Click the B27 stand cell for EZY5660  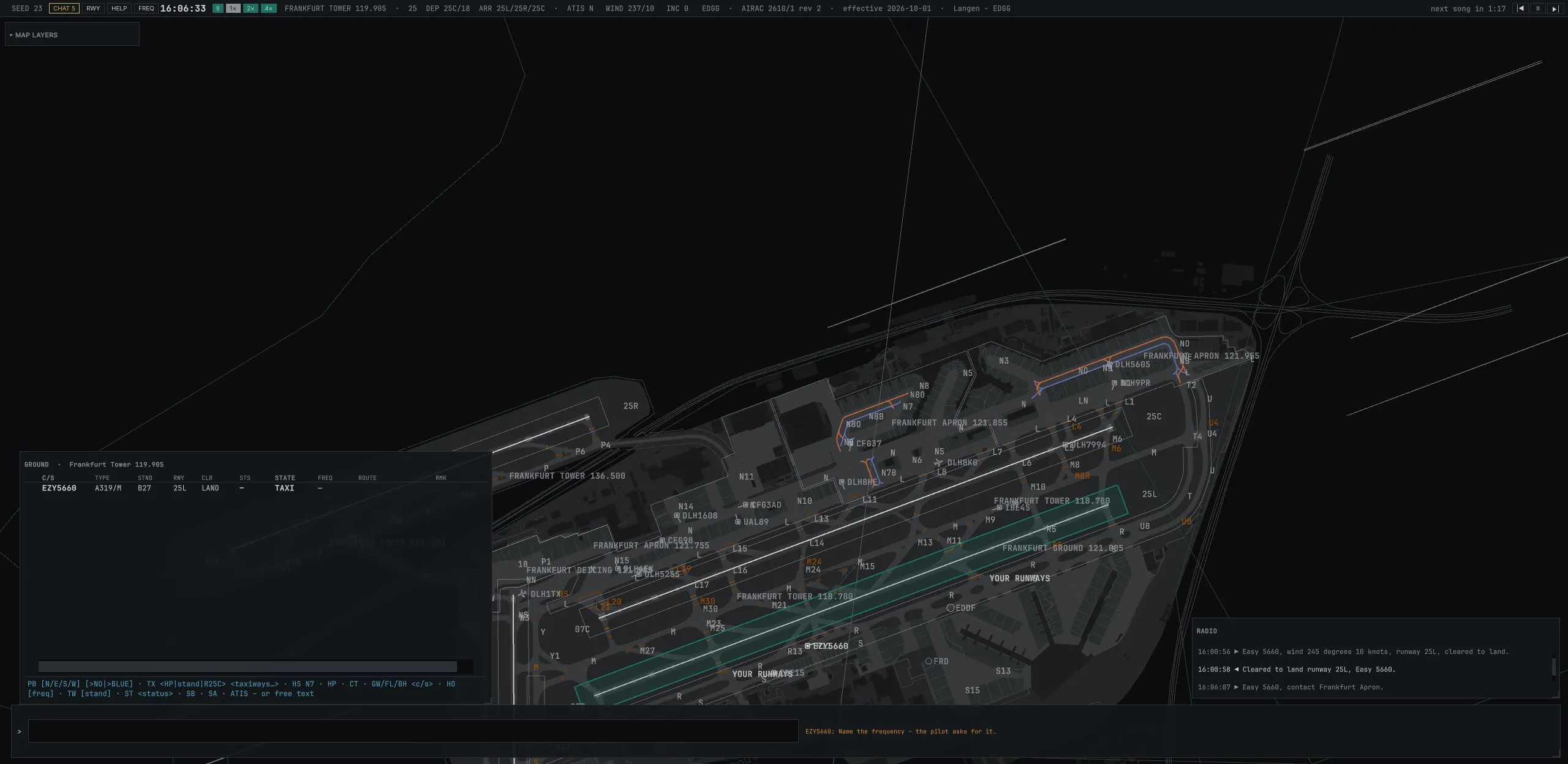coord(145,488)
